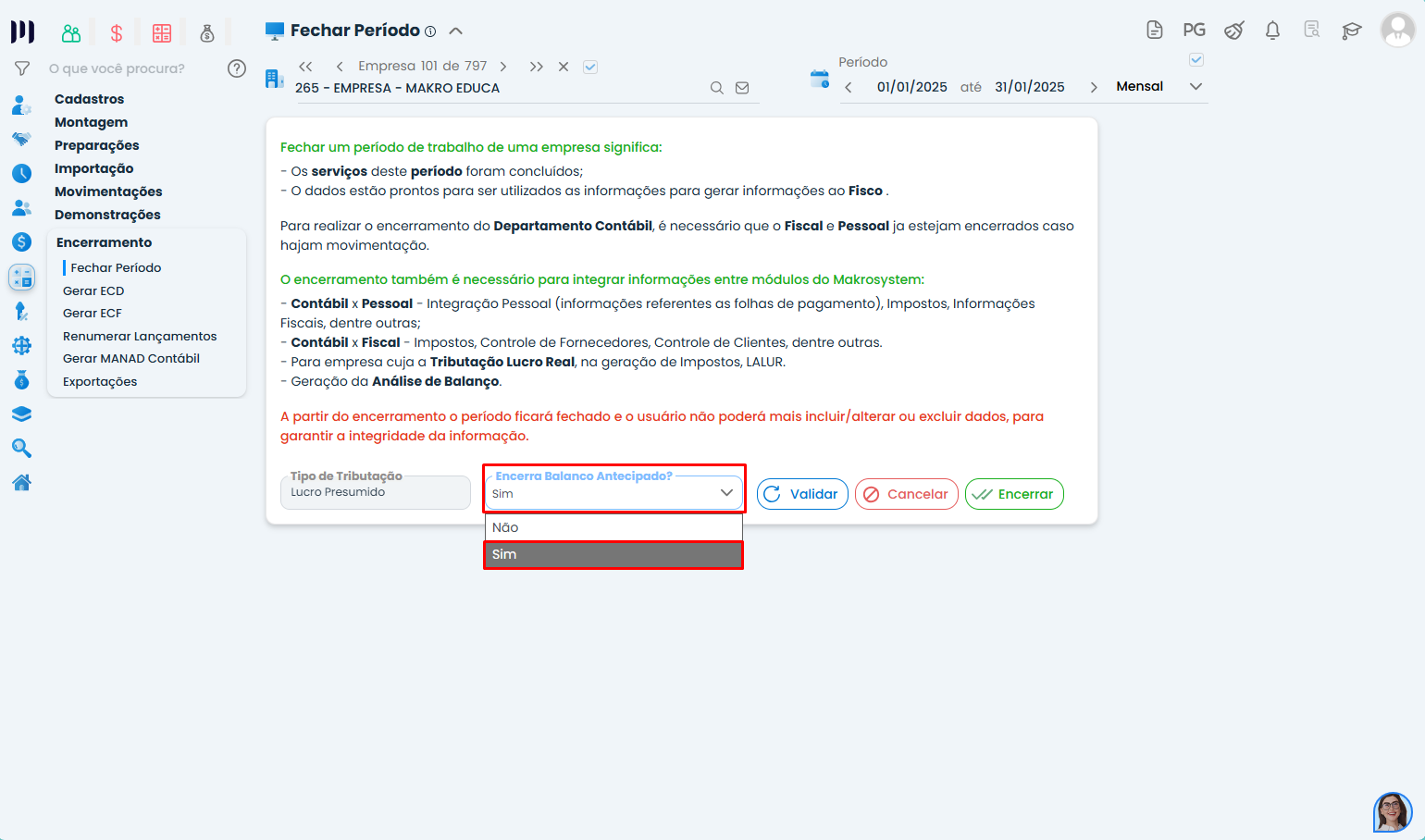The width and height of the screenshot is (1425, 840).
Task: Go to the previous period arrow
Action: tap(849, 87)
